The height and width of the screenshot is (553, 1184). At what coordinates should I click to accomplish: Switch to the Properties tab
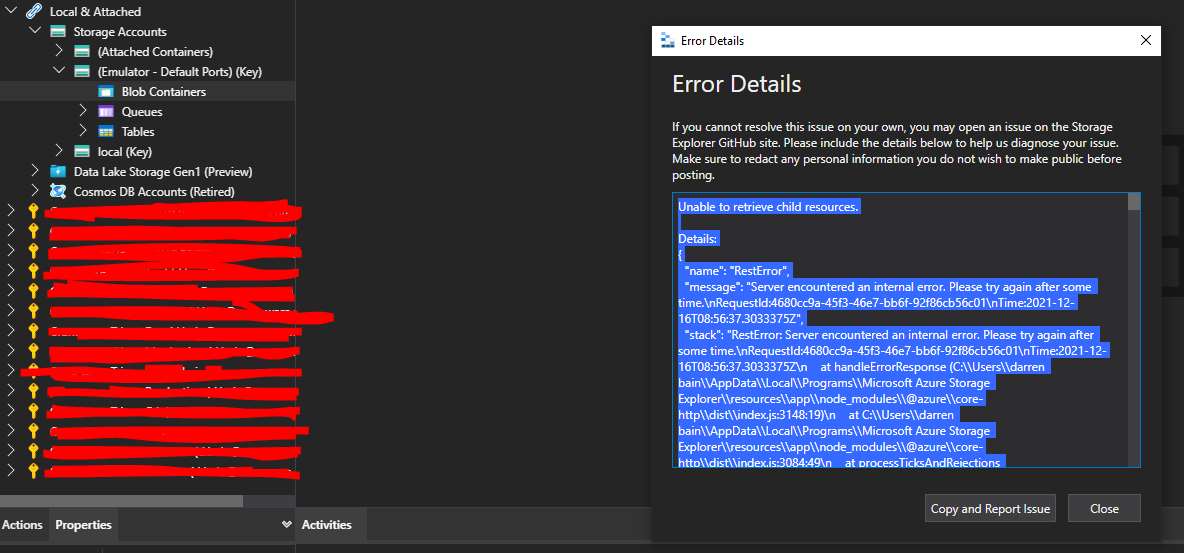tap(83, 524)
